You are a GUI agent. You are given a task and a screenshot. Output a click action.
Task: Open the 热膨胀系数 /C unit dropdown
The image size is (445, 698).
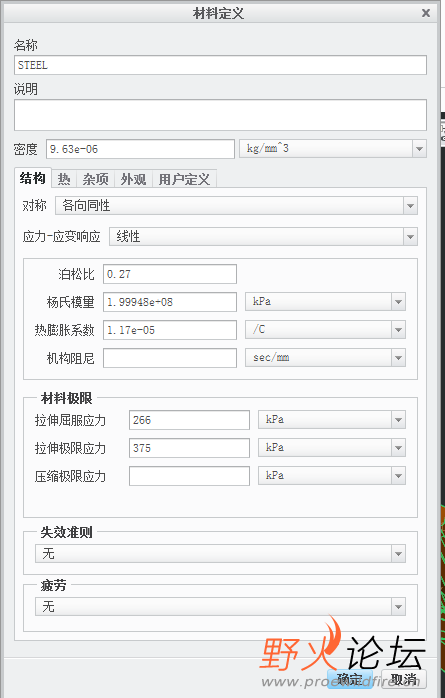tap(325, 330)
